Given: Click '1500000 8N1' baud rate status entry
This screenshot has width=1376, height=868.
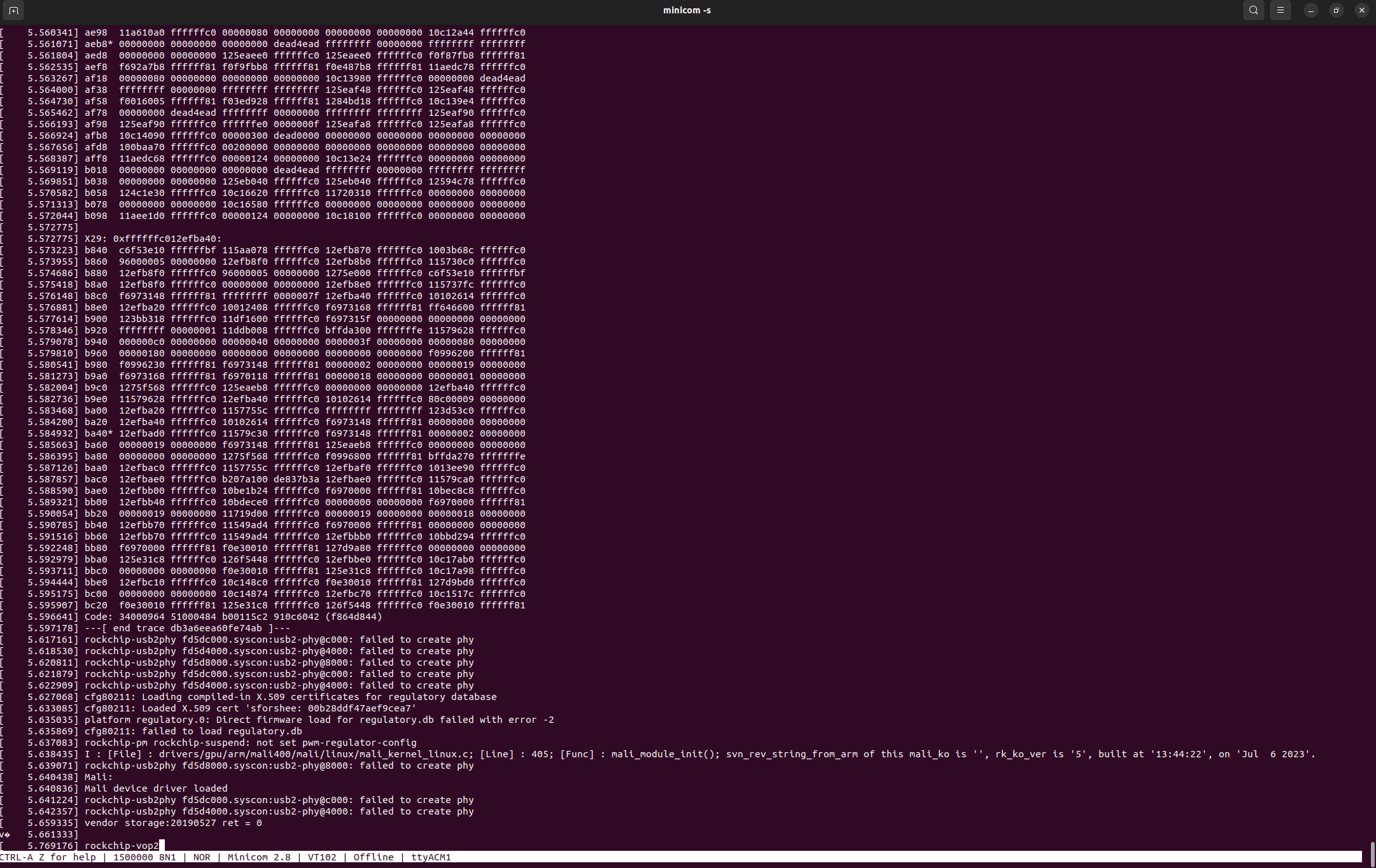Looking at the screenshot, I should [144, 857].
